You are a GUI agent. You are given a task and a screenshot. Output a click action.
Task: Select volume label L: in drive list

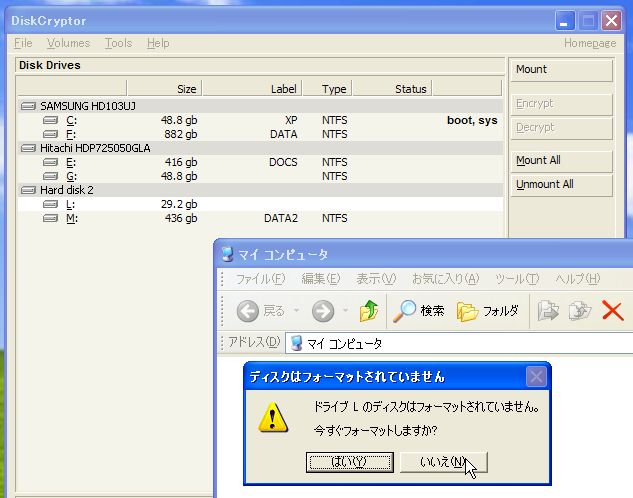(71, 204)
